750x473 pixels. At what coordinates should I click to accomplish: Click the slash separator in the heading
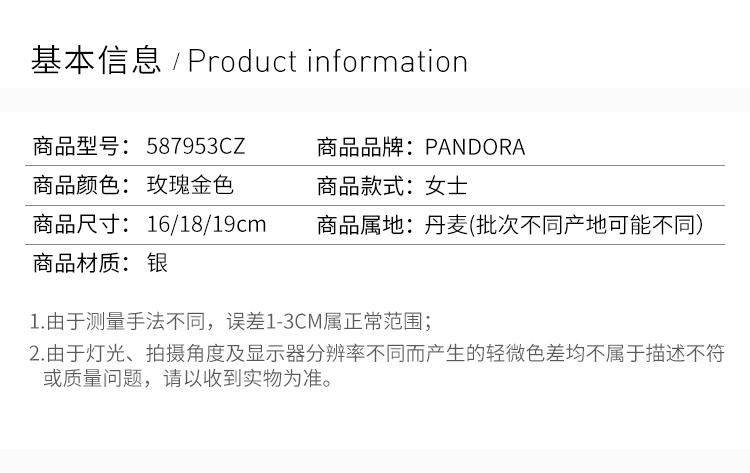[x=176, y=64]
